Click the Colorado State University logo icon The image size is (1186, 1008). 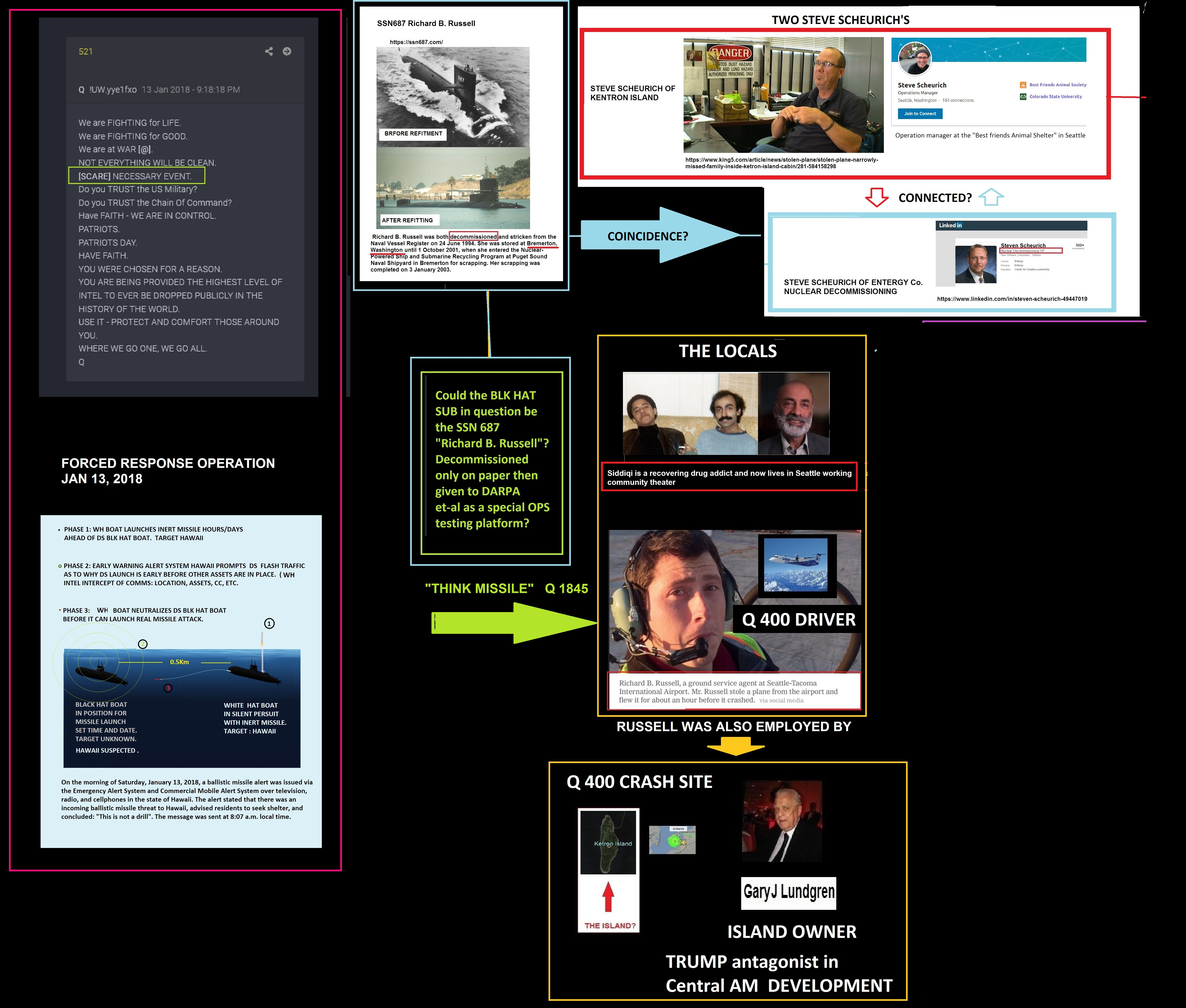1023,97
